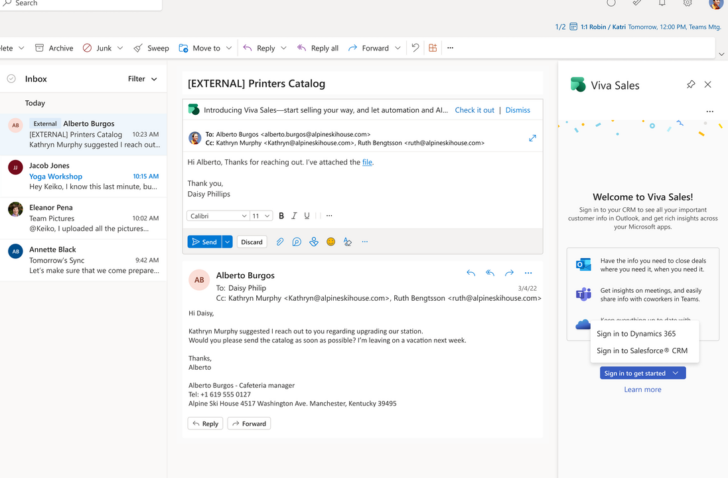Expand the Reply dropdown arrow in toolbar
Image resolution: width=728 pixels, height=478 pixels.
[284, 48]
